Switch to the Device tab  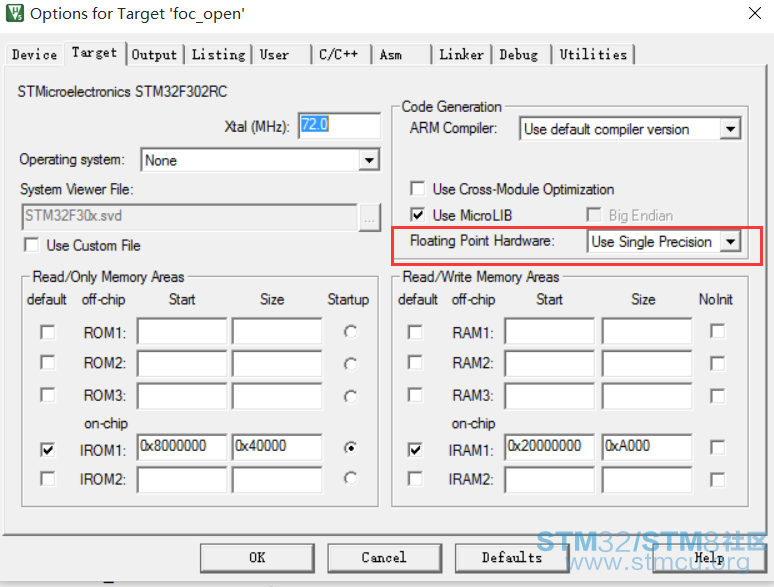click(35, 54)
